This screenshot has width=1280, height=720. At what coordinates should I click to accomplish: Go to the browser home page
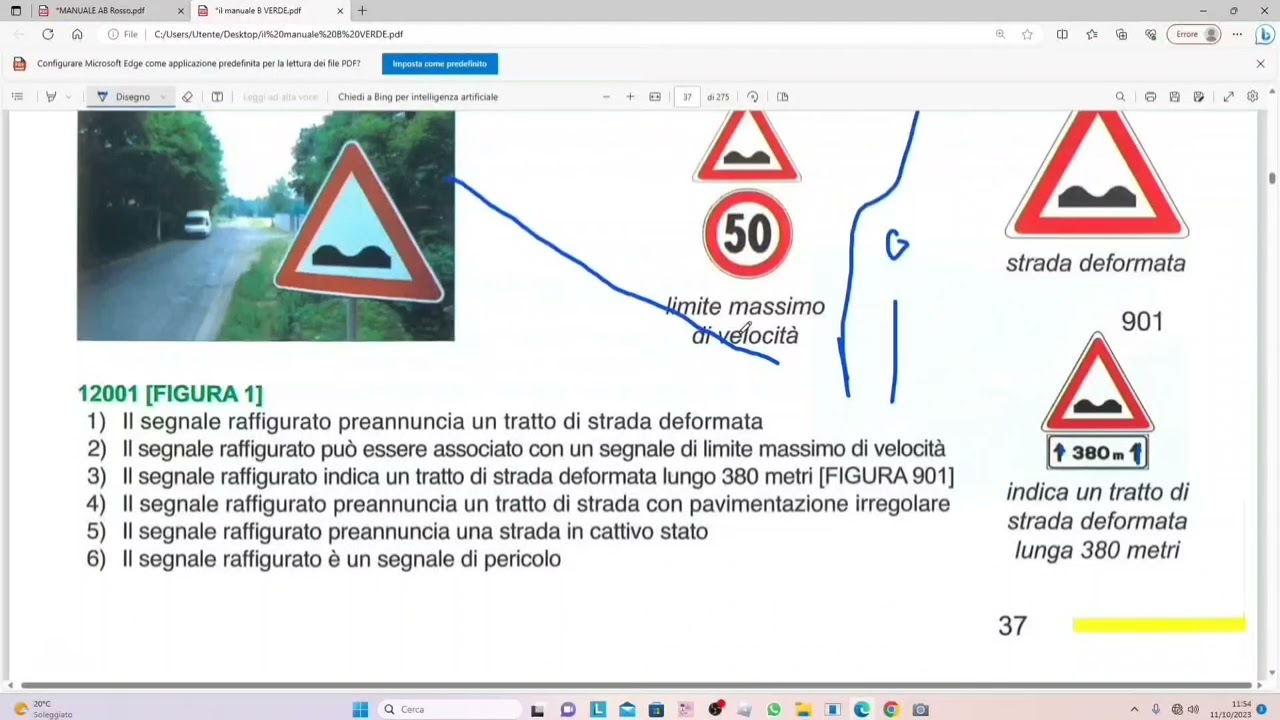77,34
